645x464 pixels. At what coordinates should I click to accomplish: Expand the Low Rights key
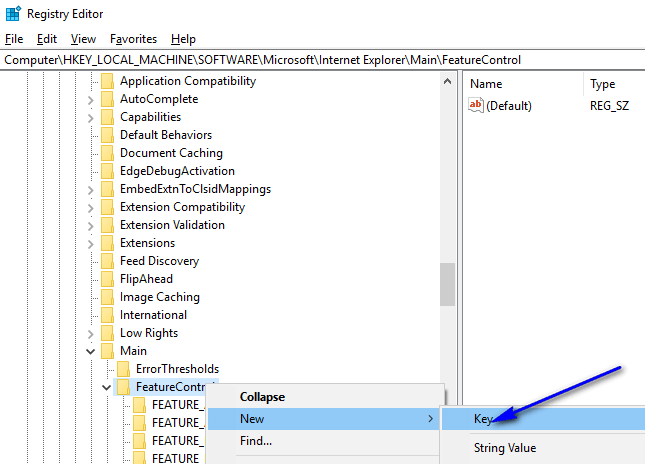coord(90,334)
